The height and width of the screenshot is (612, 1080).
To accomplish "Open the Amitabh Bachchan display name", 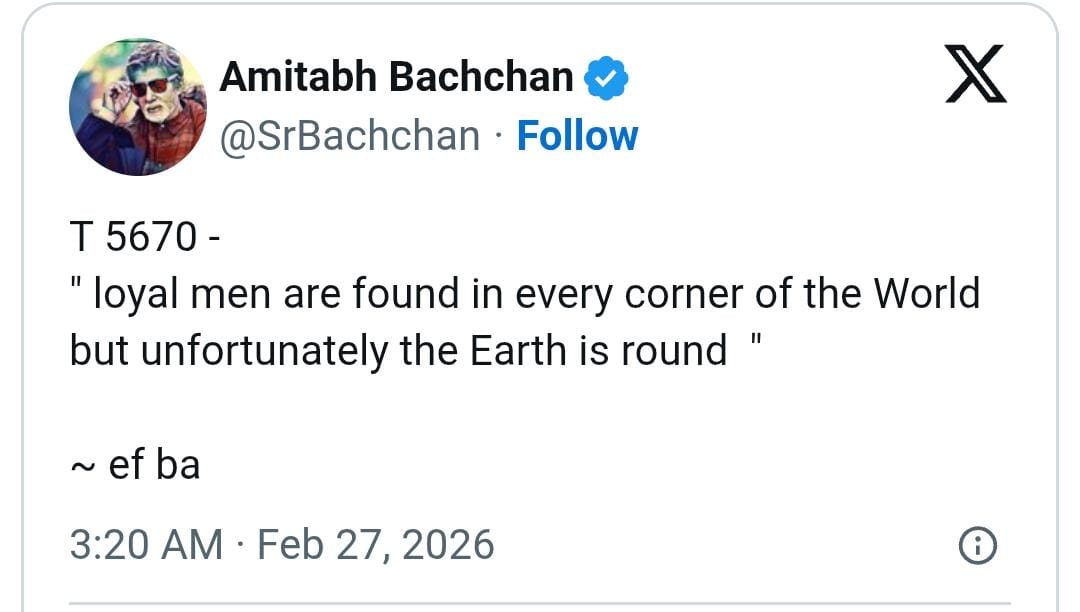I will pyautogui.click(x=396, y=77).
